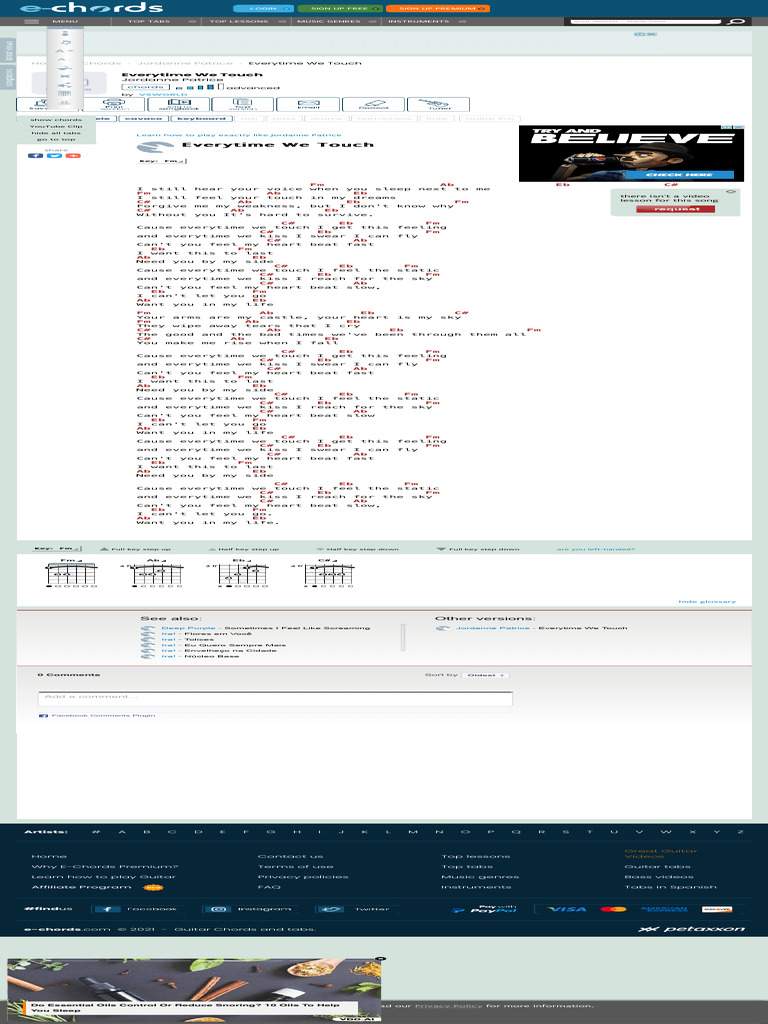Open YouTube Clip option
This screenshot has height=1024, width=768.
56,127
